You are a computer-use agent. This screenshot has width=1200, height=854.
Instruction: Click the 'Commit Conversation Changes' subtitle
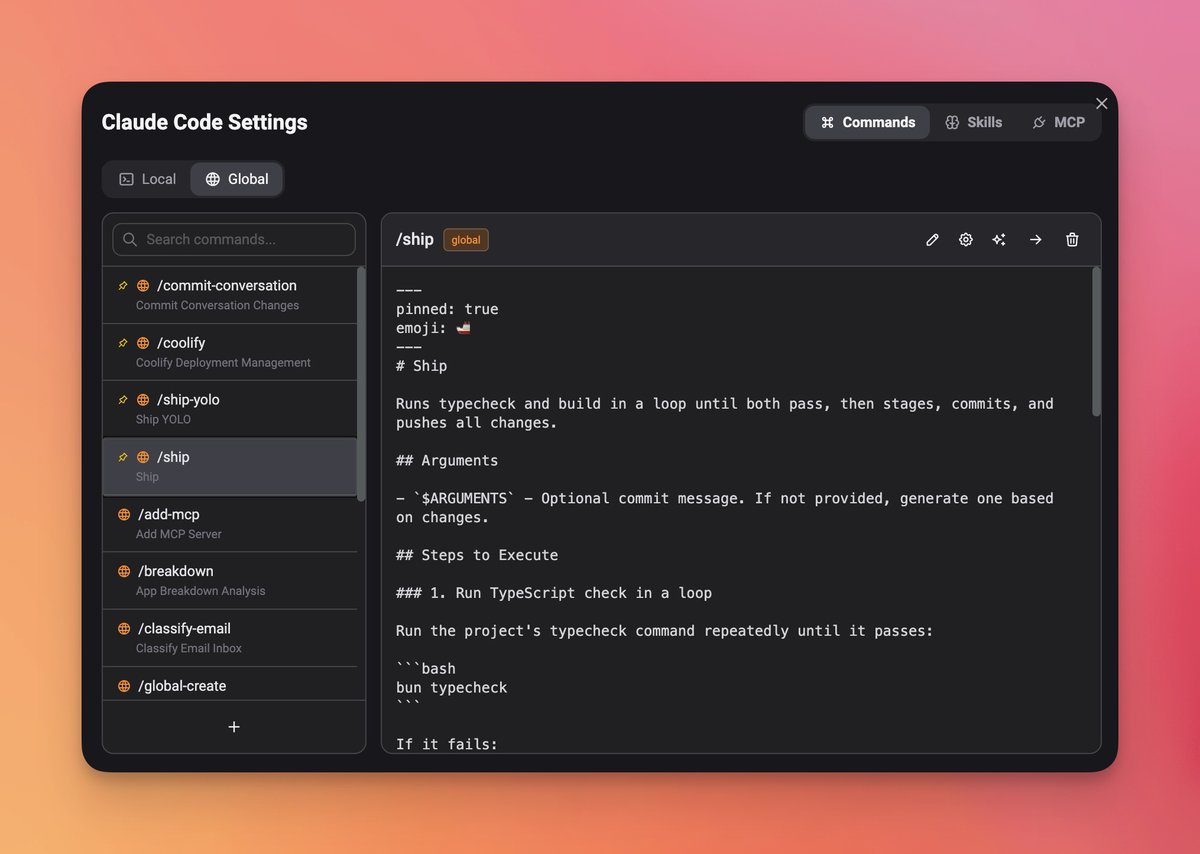pos(217,305)
